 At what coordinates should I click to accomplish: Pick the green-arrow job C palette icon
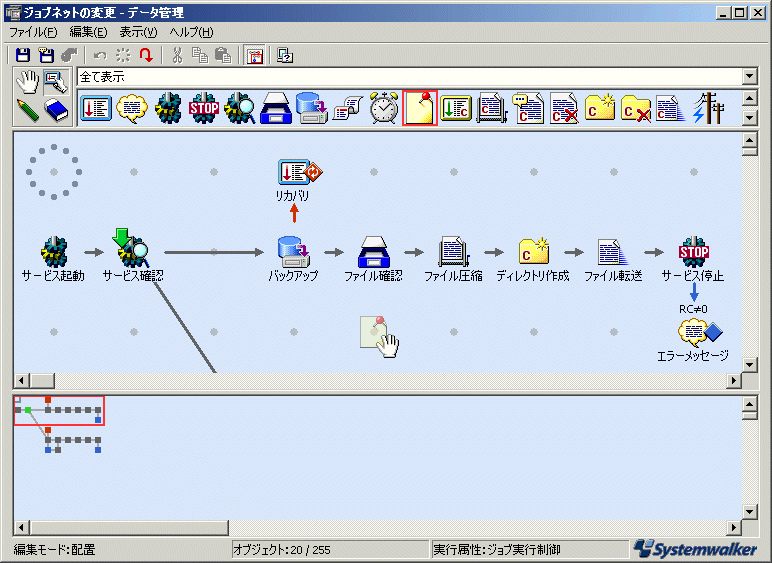click(455, 108)
